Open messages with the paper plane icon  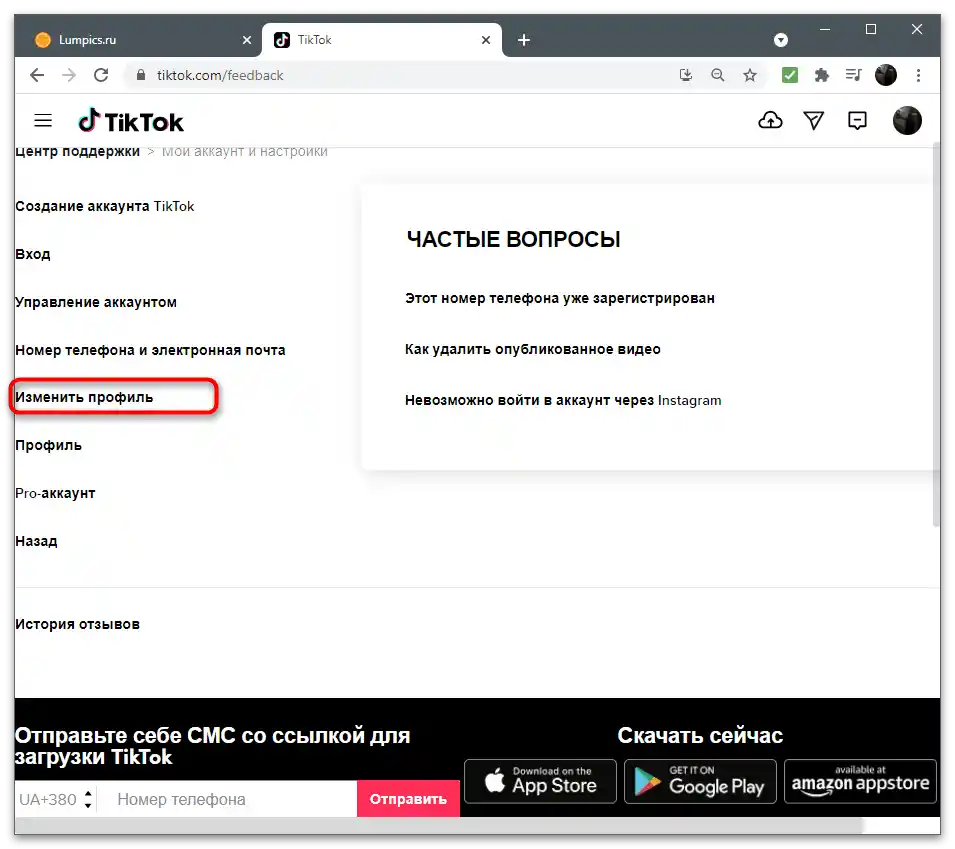[814, 121]
